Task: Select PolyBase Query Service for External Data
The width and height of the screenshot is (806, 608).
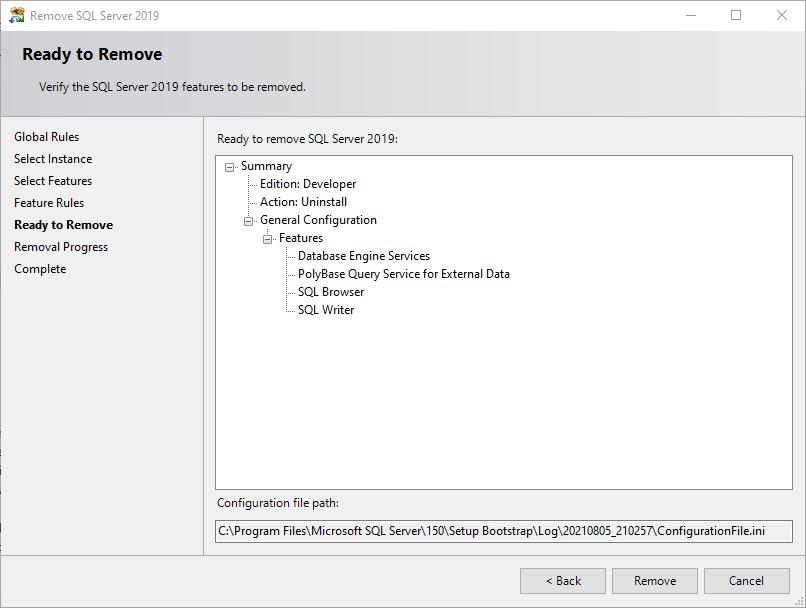Action: pyautogui.click(x=403, y=274)
